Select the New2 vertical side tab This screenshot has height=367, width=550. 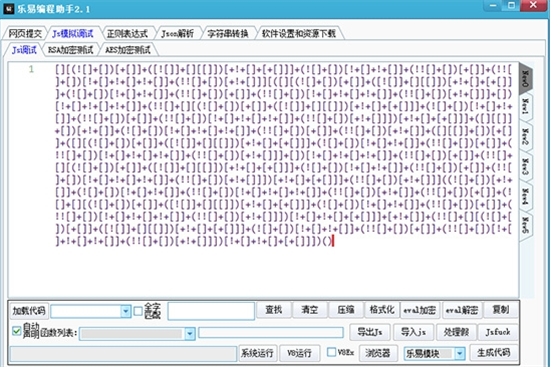pos(525,137)
